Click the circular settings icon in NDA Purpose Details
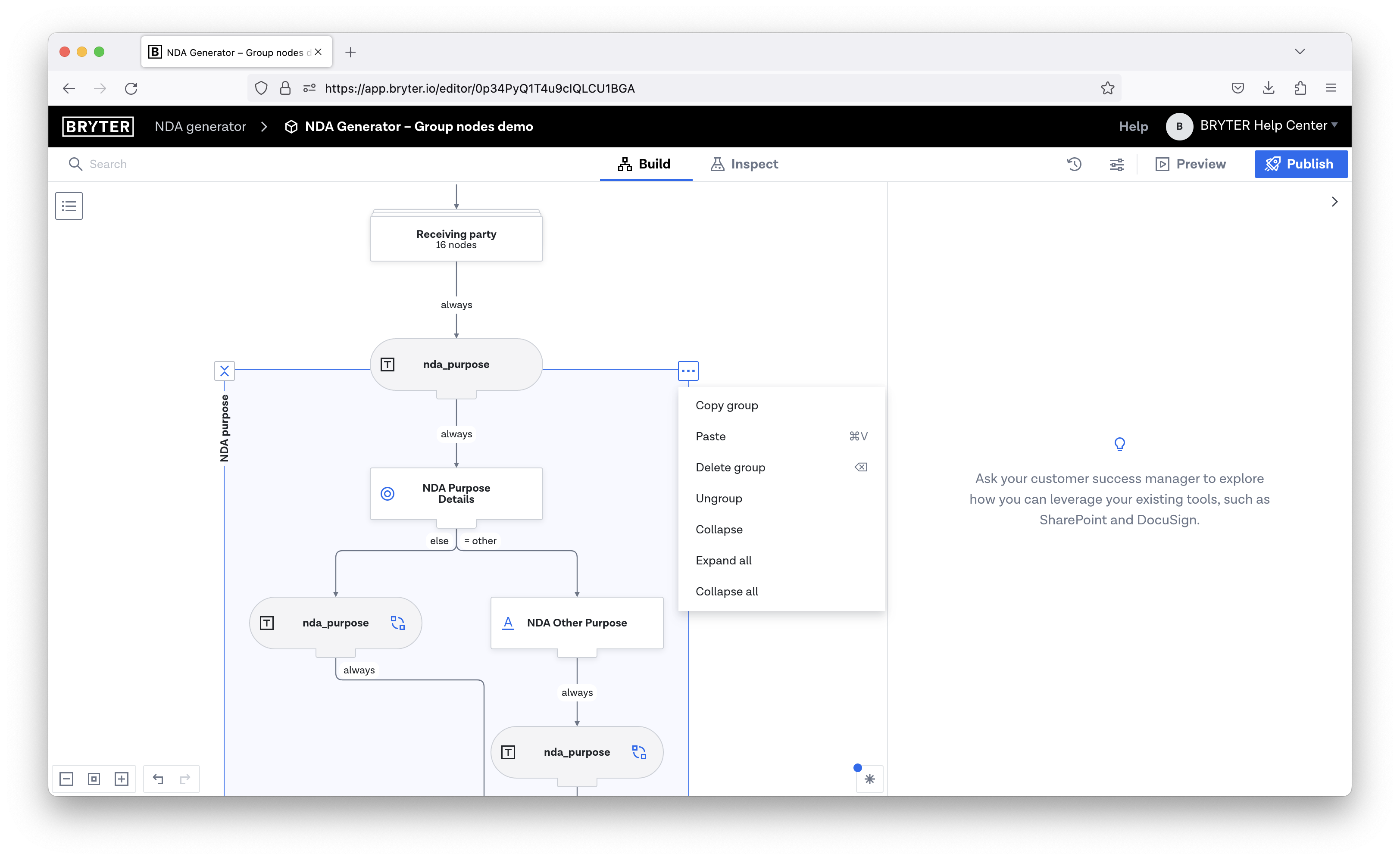Viewport: 1400px width, 860px height. (388, 493)
